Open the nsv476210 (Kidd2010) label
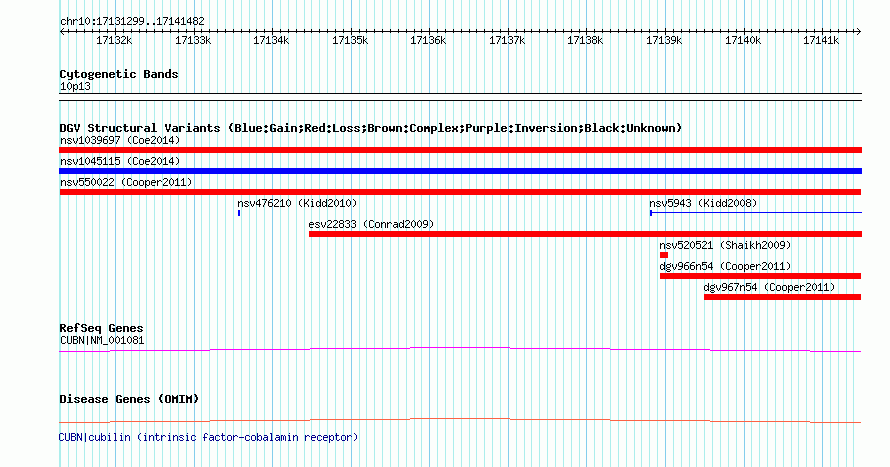The width and height of the screenshot is (890, 467). [x=297, y=203]
